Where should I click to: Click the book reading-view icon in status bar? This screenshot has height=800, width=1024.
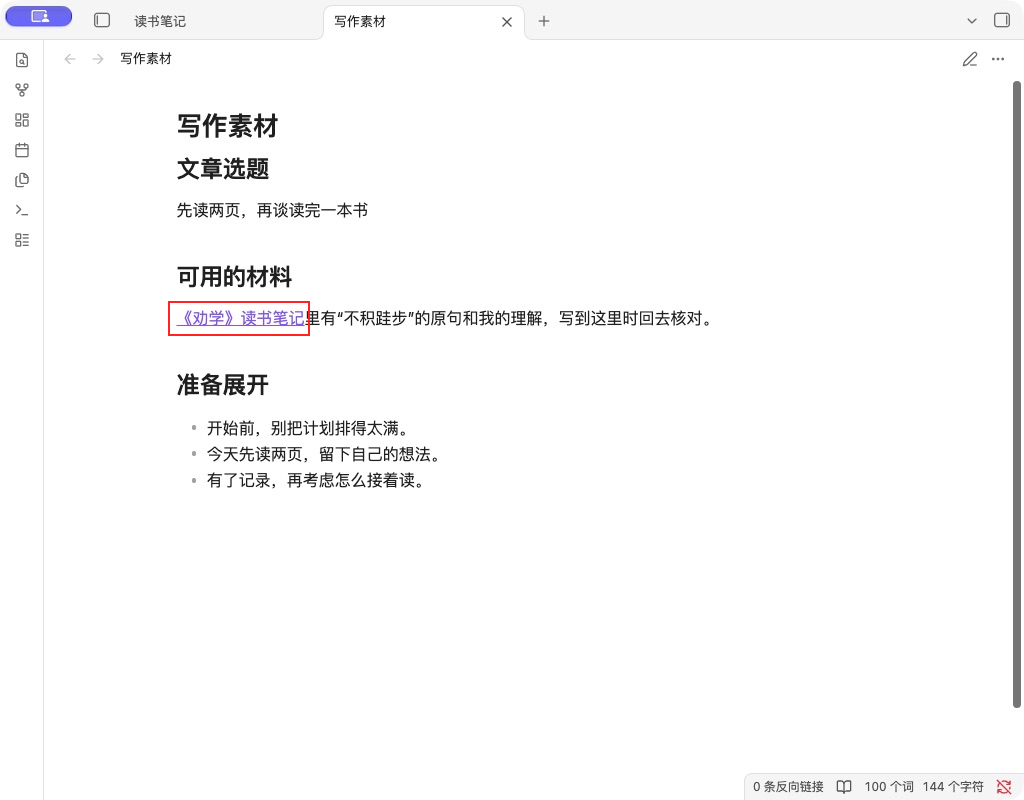point(844,787)
